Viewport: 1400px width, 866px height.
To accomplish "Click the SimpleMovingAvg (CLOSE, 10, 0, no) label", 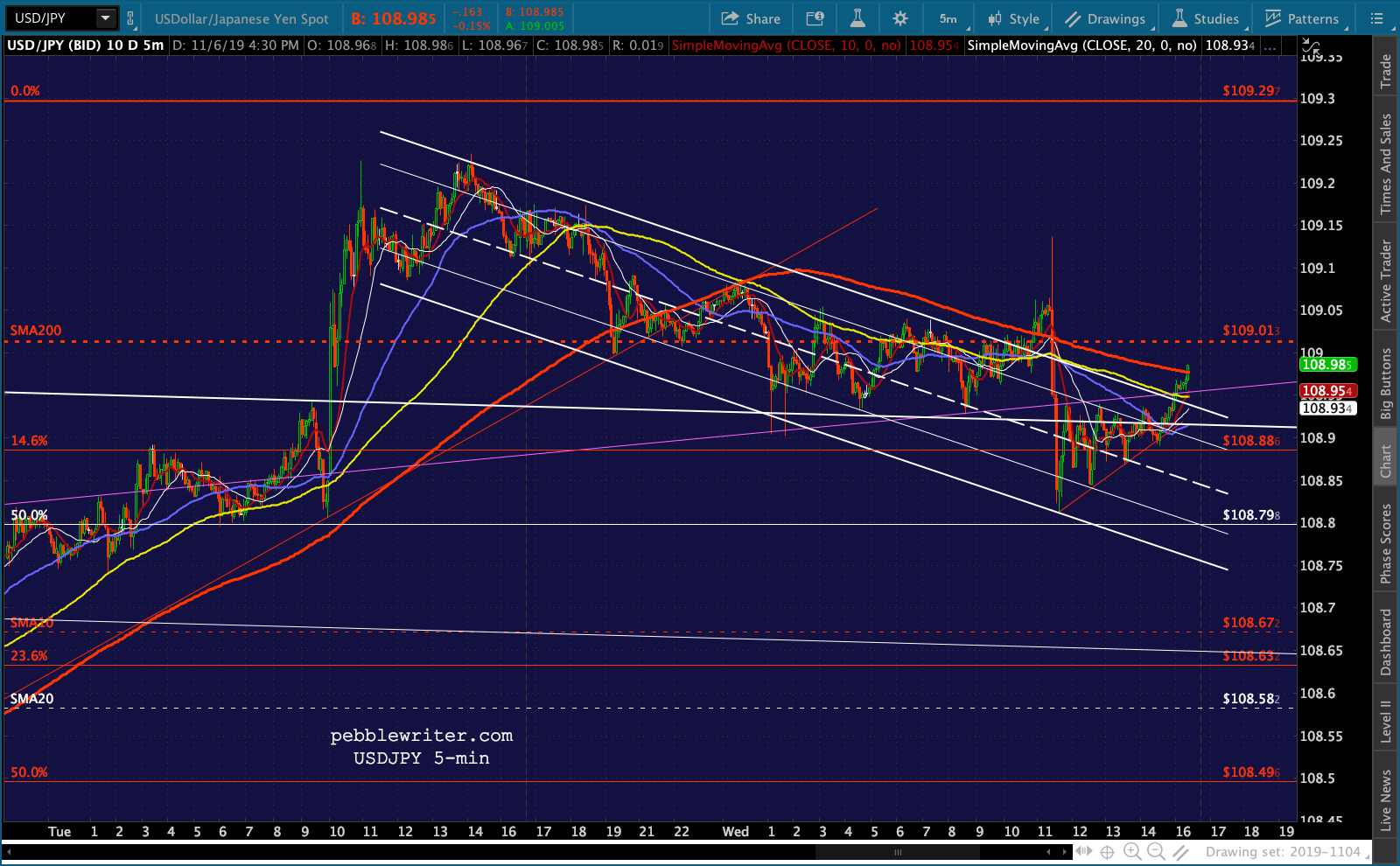I will pyautogui.click(x=786, y=45).
